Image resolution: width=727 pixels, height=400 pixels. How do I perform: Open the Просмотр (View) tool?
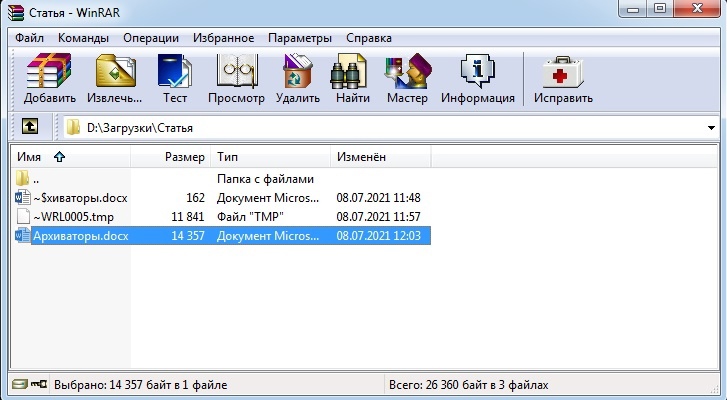click(x=236, y=79)
